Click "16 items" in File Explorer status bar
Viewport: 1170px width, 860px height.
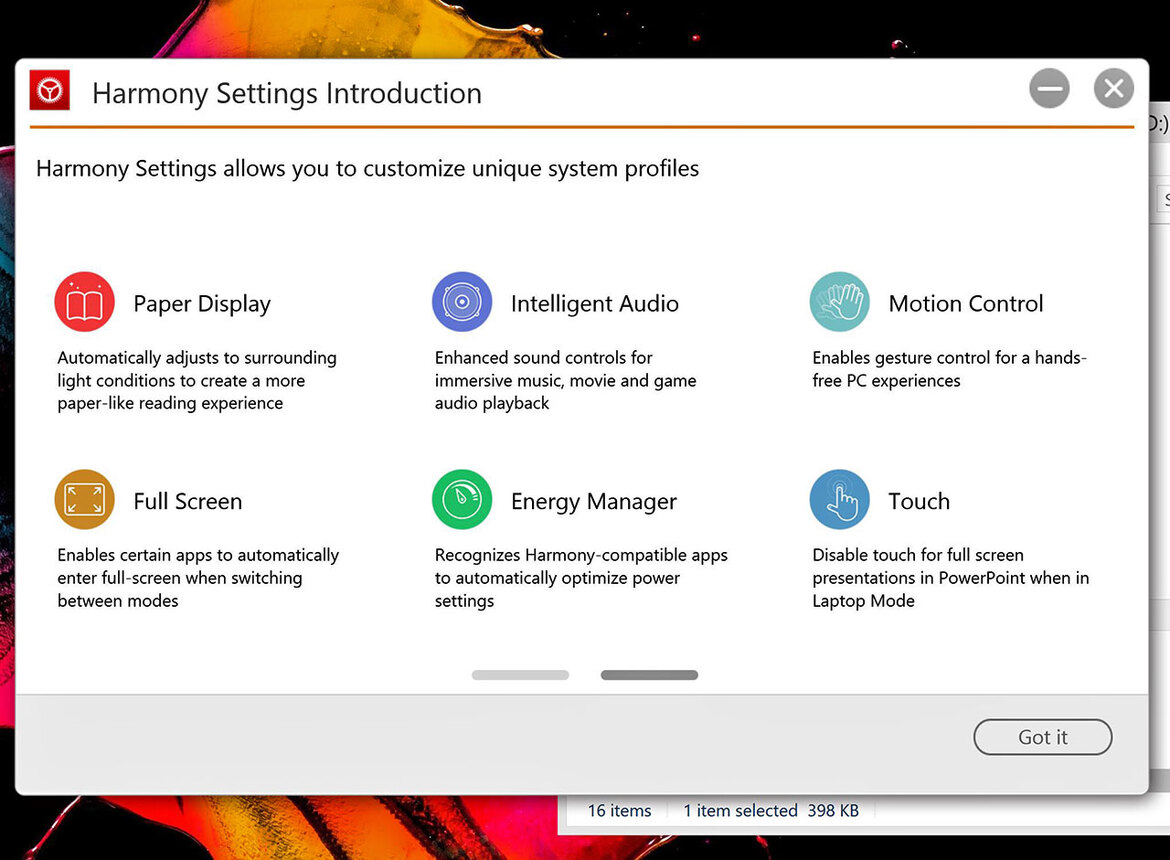coord(619,811)
